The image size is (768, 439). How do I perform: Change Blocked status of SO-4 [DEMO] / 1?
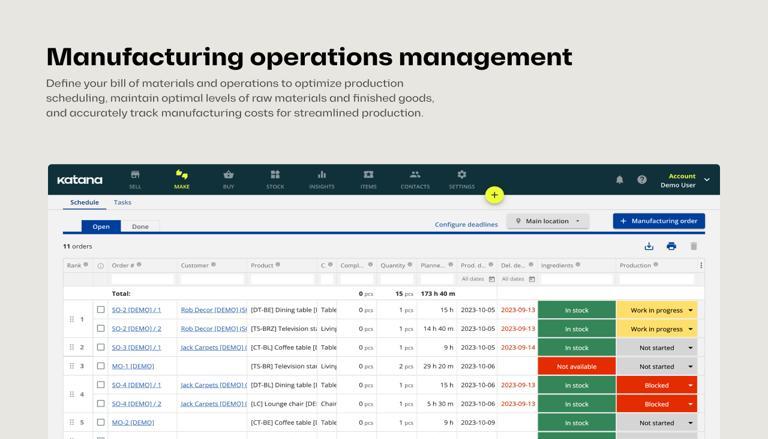point(657,385)
